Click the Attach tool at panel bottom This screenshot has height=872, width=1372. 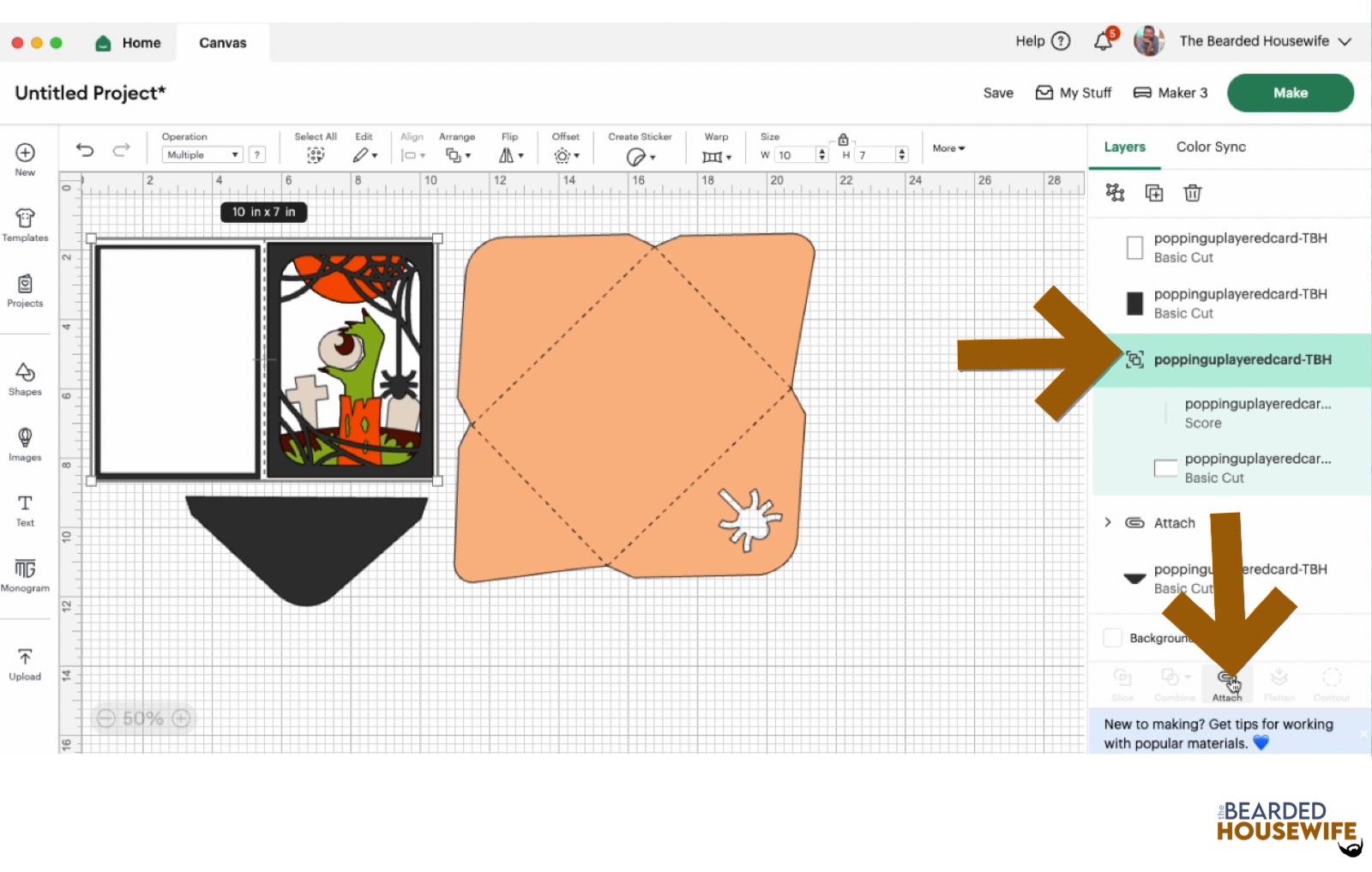click(1226, 684)
